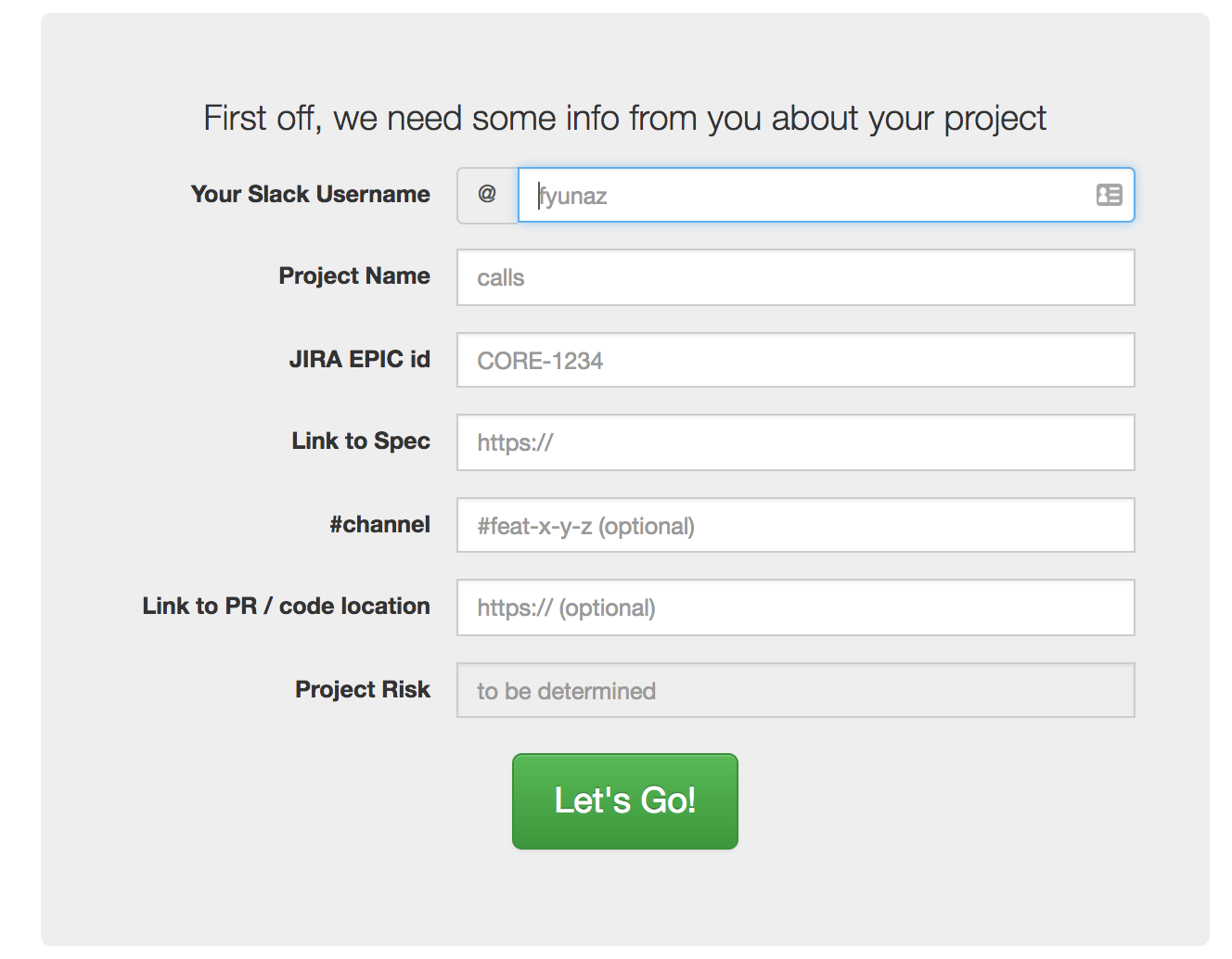The height and width of the screenshot is (959, 1232).
Task: Click the Project Name text box
Action: [x=795, y=277]
